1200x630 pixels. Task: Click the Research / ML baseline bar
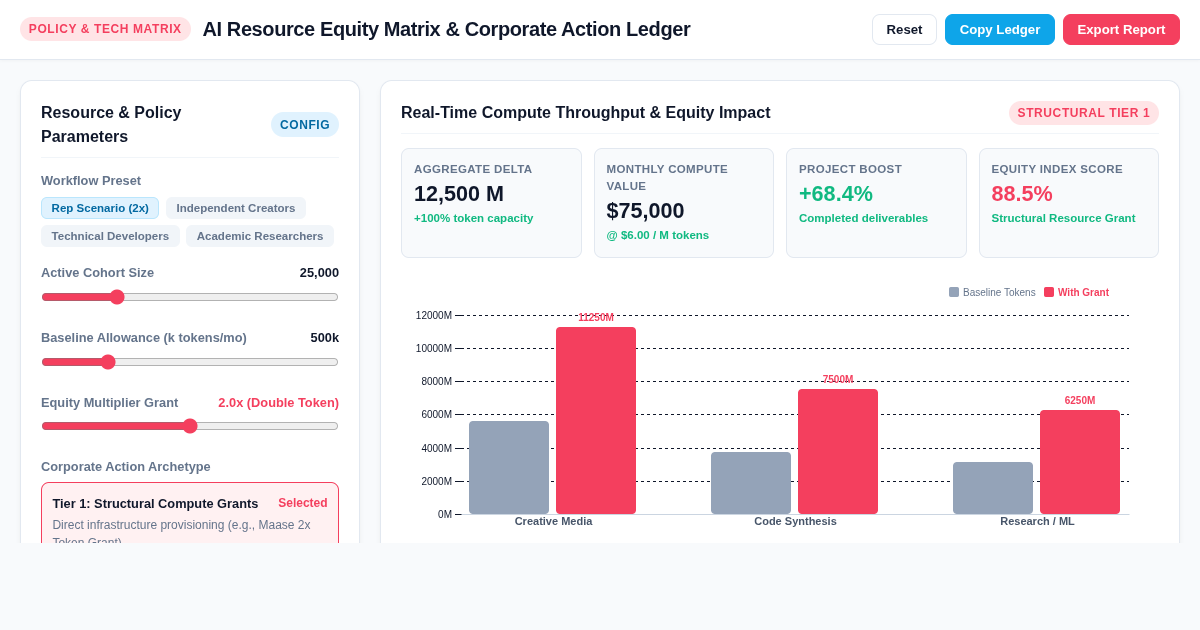(x=993, y=488)
